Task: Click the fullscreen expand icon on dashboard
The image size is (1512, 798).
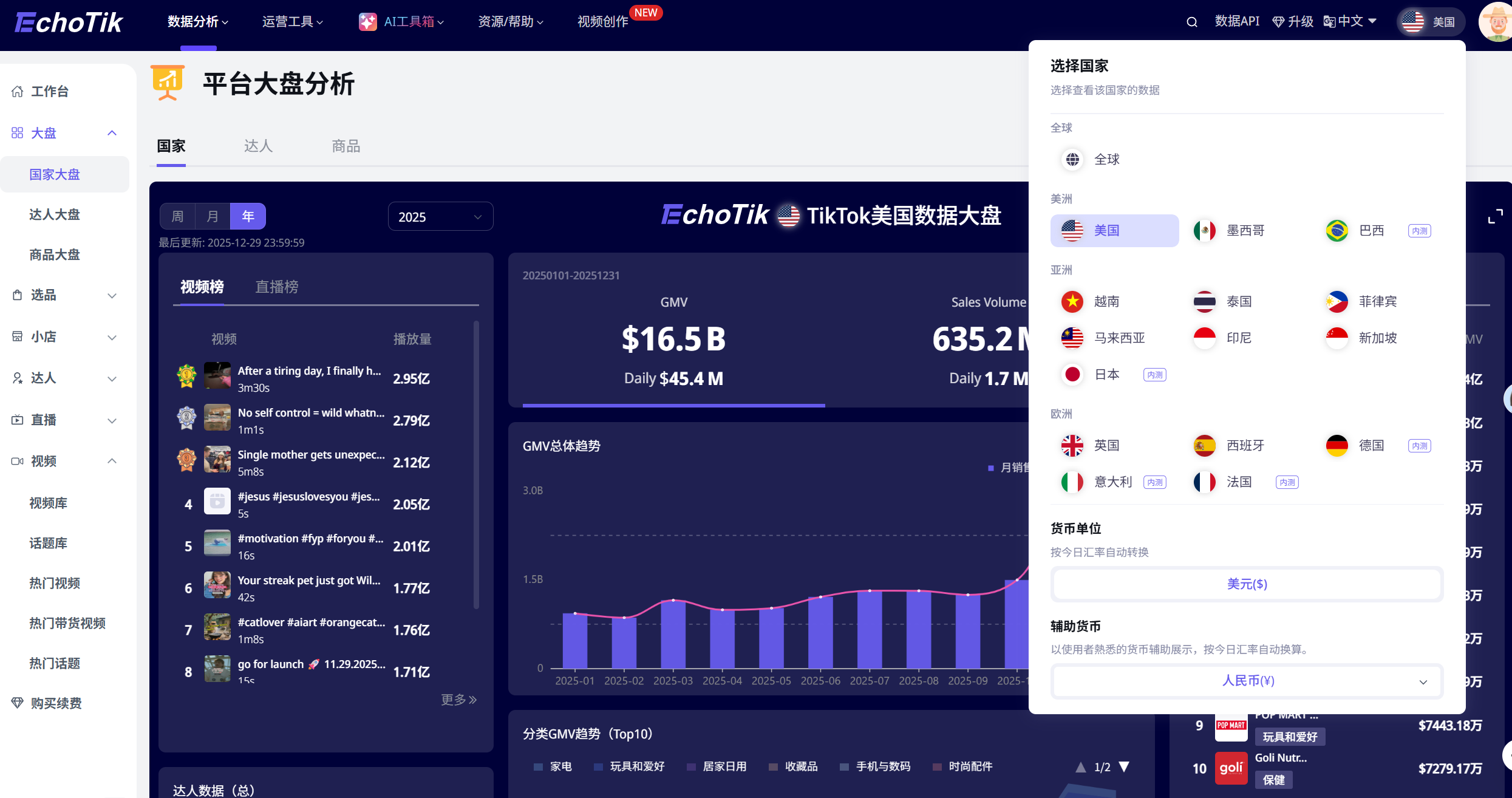Action: click(x=1496, y=216)
